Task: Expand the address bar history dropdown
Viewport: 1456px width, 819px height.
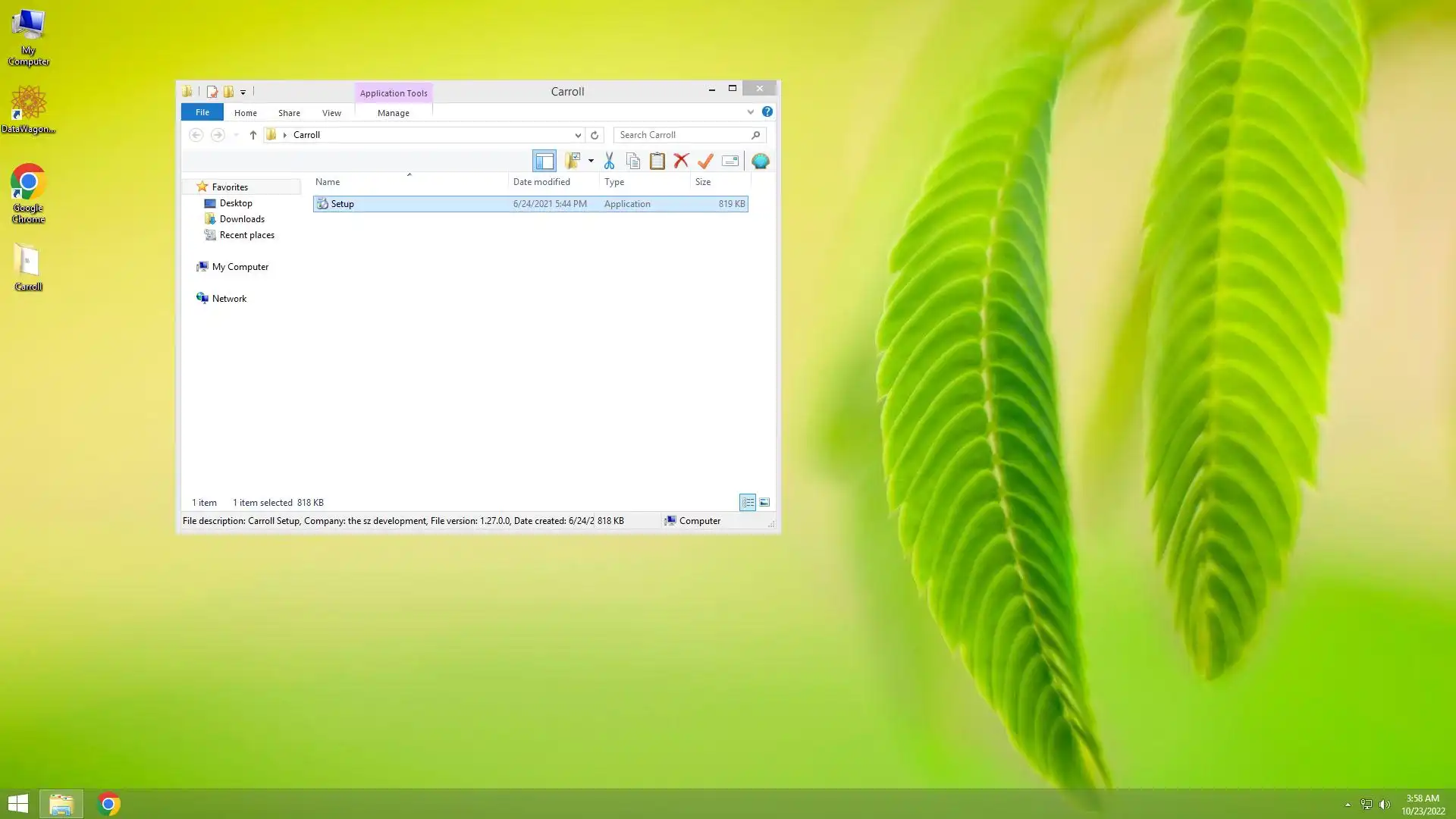Action: click(x=578, y=135)
